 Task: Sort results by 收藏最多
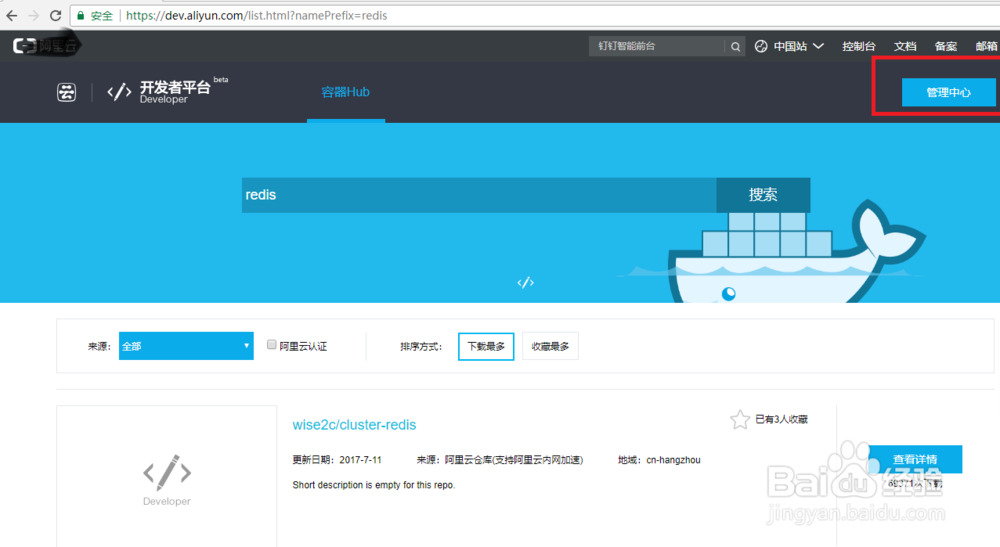pos(550,346)
